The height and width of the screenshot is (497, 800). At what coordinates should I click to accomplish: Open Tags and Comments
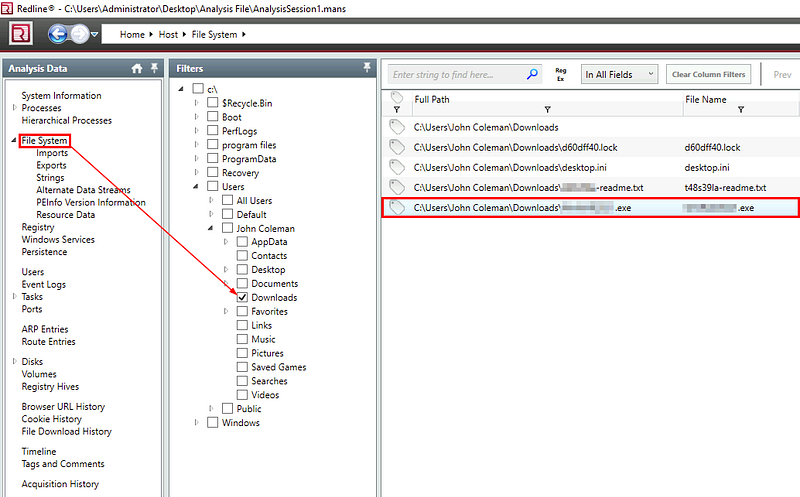63,464
